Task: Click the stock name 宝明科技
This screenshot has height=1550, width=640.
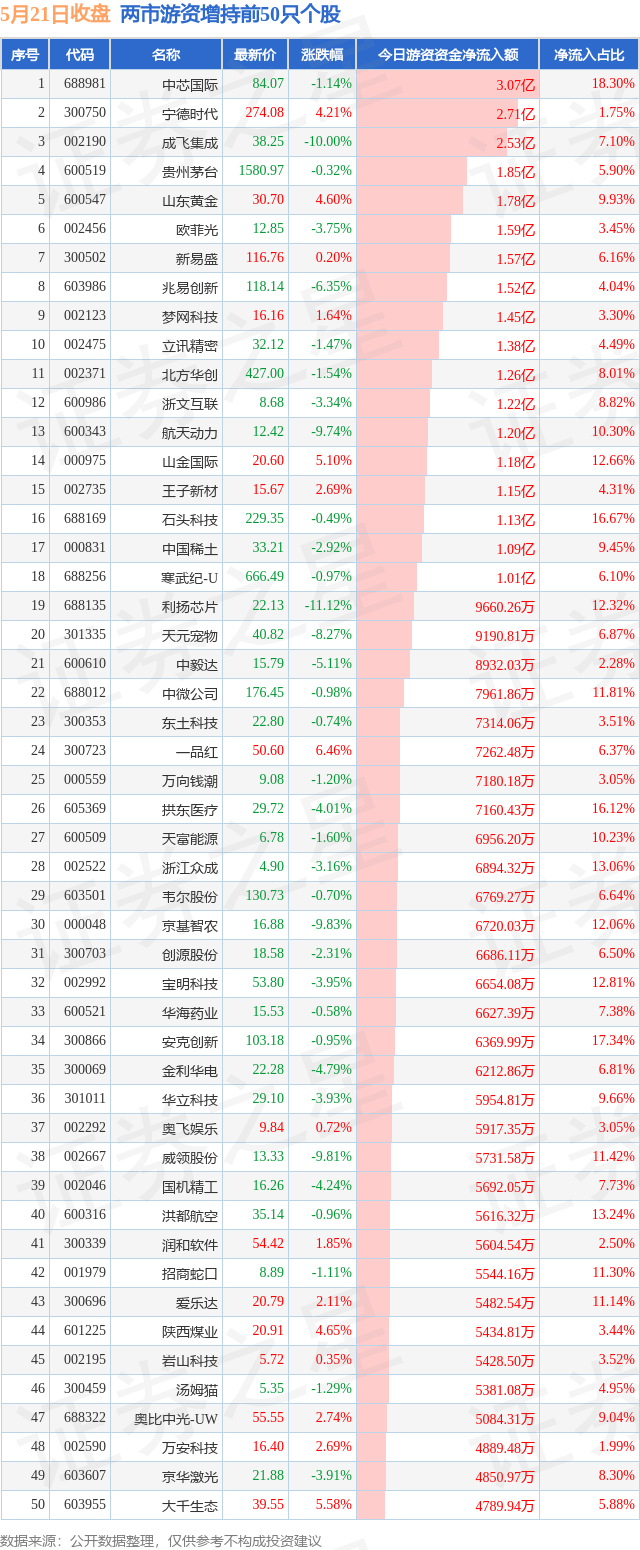Action: [190, 983]
